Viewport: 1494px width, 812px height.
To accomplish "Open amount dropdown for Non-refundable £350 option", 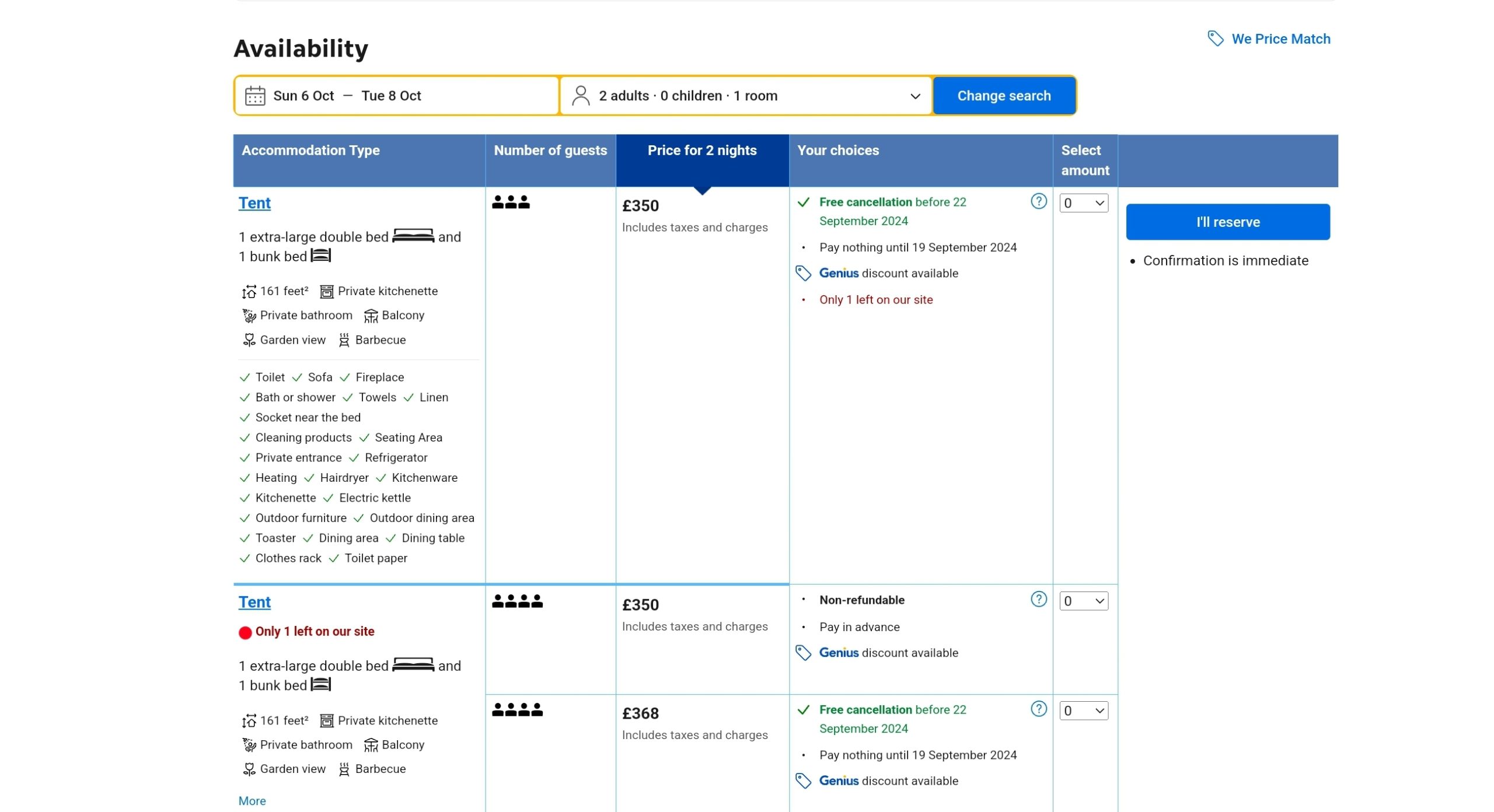I will click(x=1084, y=601).
